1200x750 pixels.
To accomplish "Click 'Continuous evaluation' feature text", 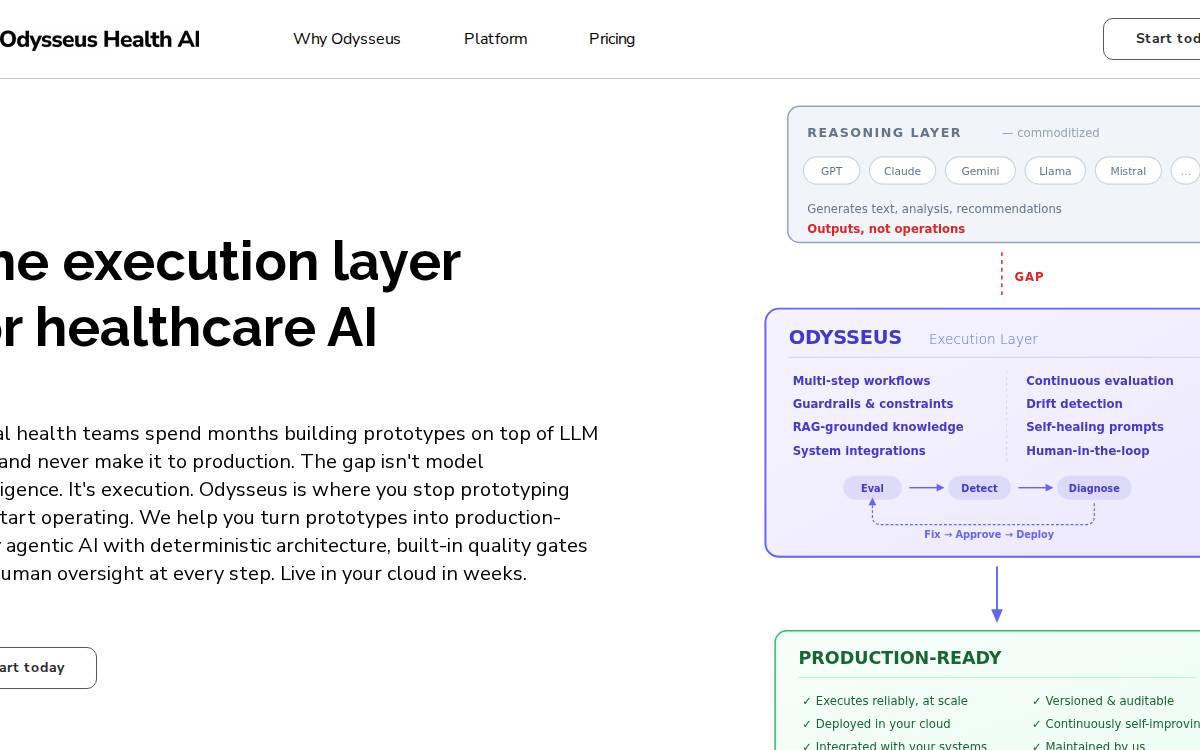I will tap(1100, 381).
